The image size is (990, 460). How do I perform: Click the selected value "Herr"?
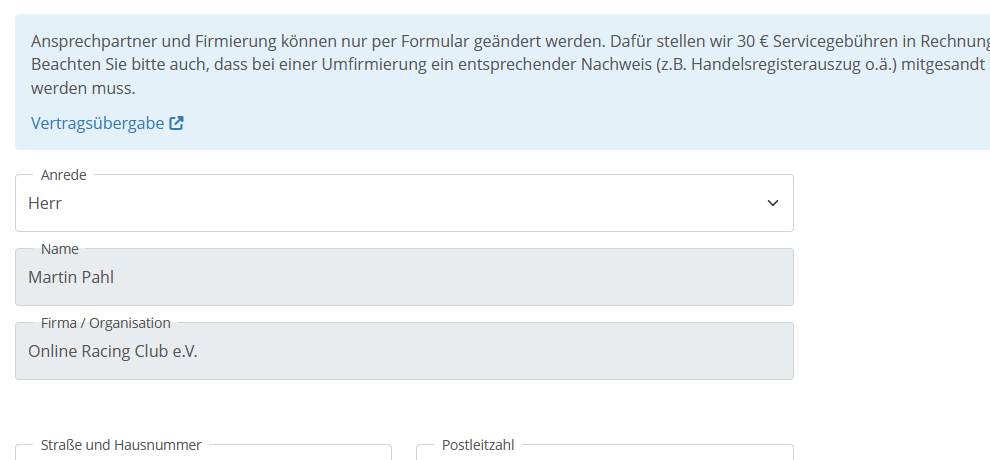point(45,203)
